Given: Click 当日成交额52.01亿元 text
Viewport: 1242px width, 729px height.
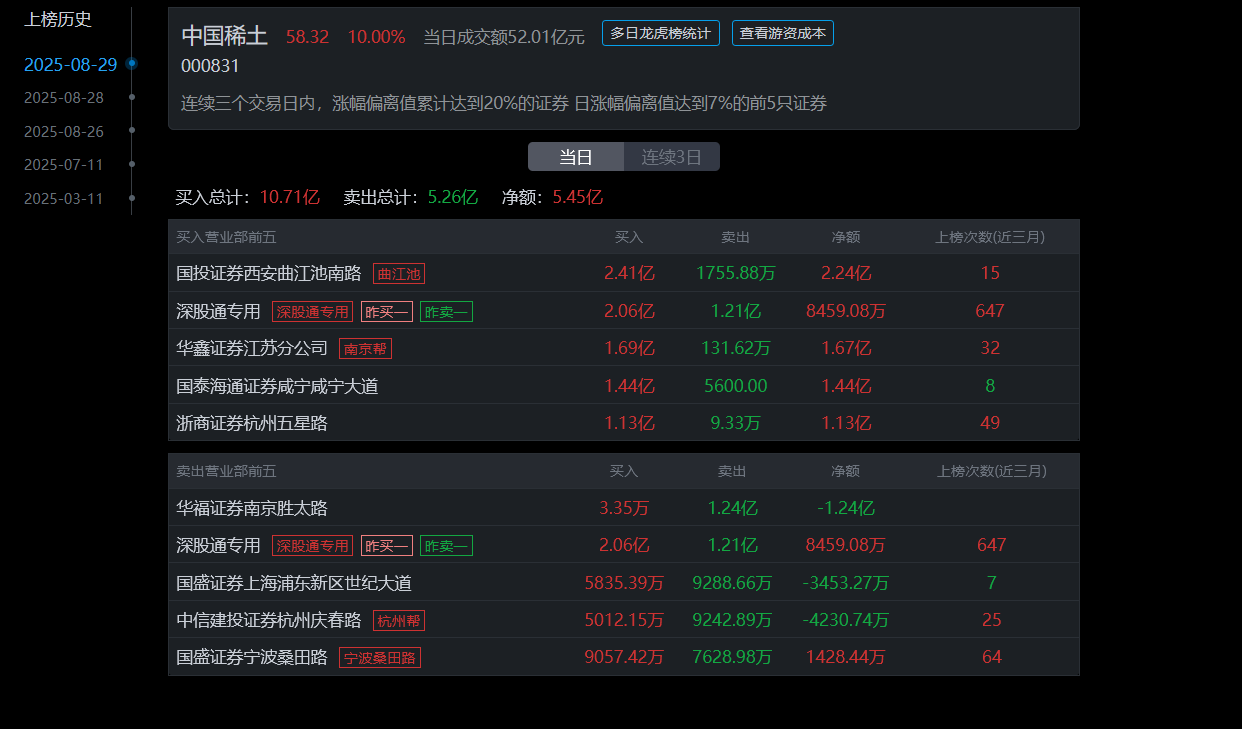Looking at the screenshot, I should pos(504,37).
